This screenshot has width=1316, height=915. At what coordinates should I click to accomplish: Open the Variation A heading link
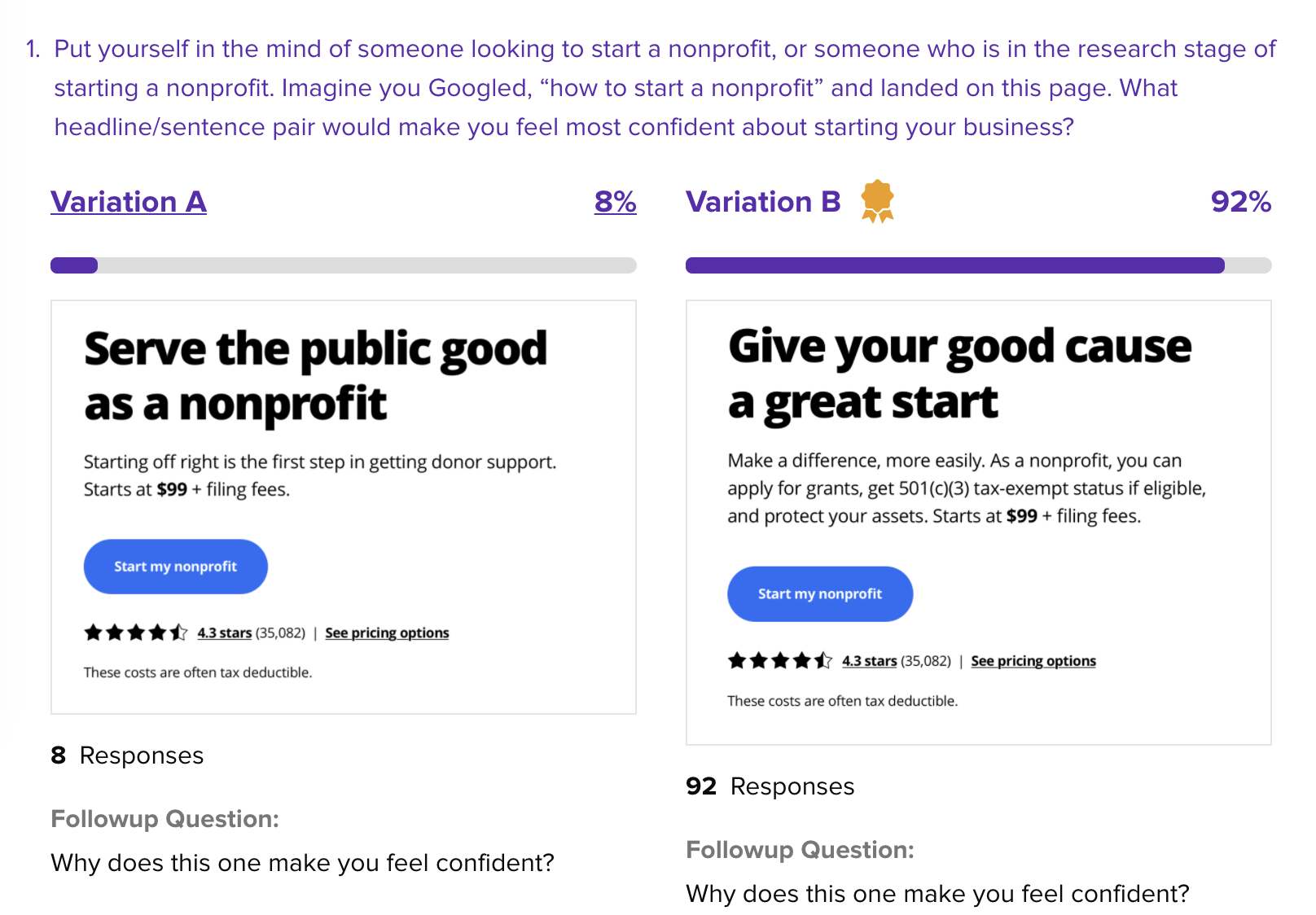click(129, 202)
